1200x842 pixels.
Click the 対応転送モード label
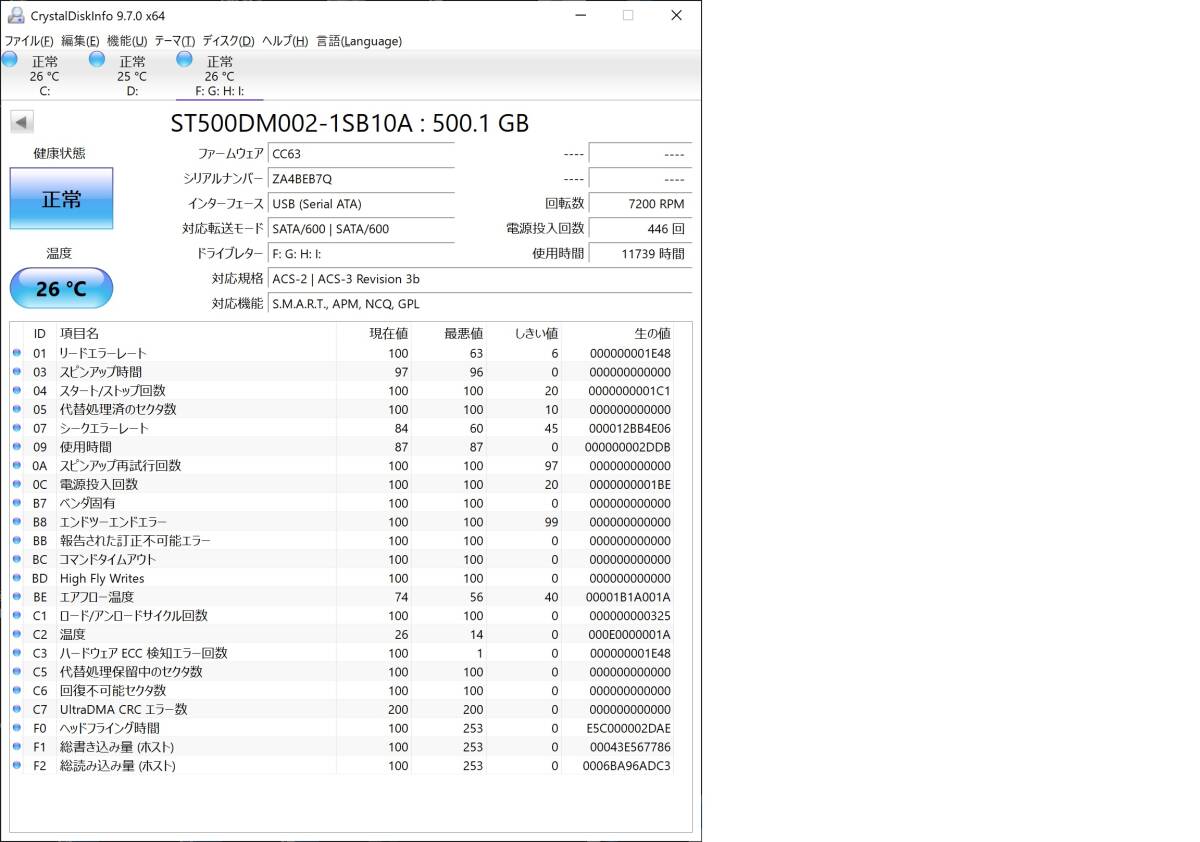point(223,229)
